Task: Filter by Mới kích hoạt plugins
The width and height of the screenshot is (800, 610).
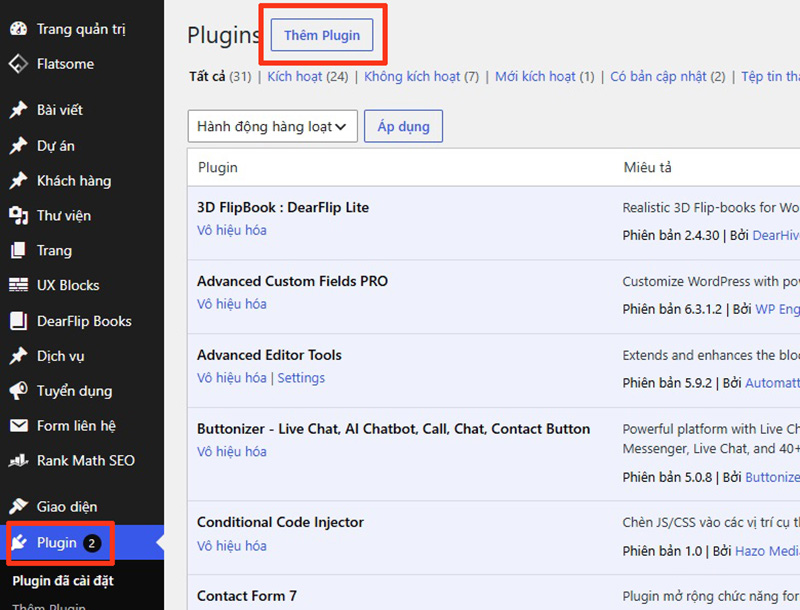Action: [545, 77]
